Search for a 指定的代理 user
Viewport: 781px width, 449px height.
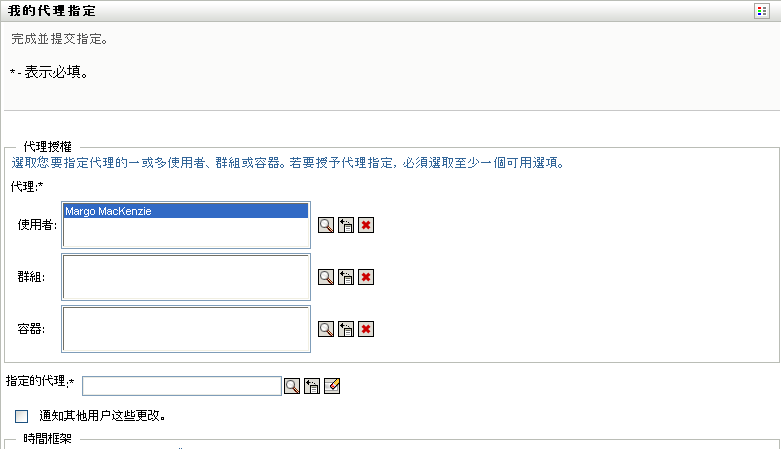292,385
